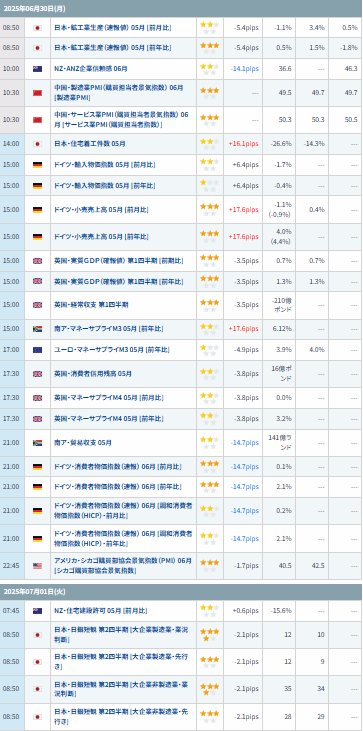363x731 pixels.
Task: Open 日本・鉱工業生産(速報値) 05月 [前月比] link
Action: tap(113, 28)
